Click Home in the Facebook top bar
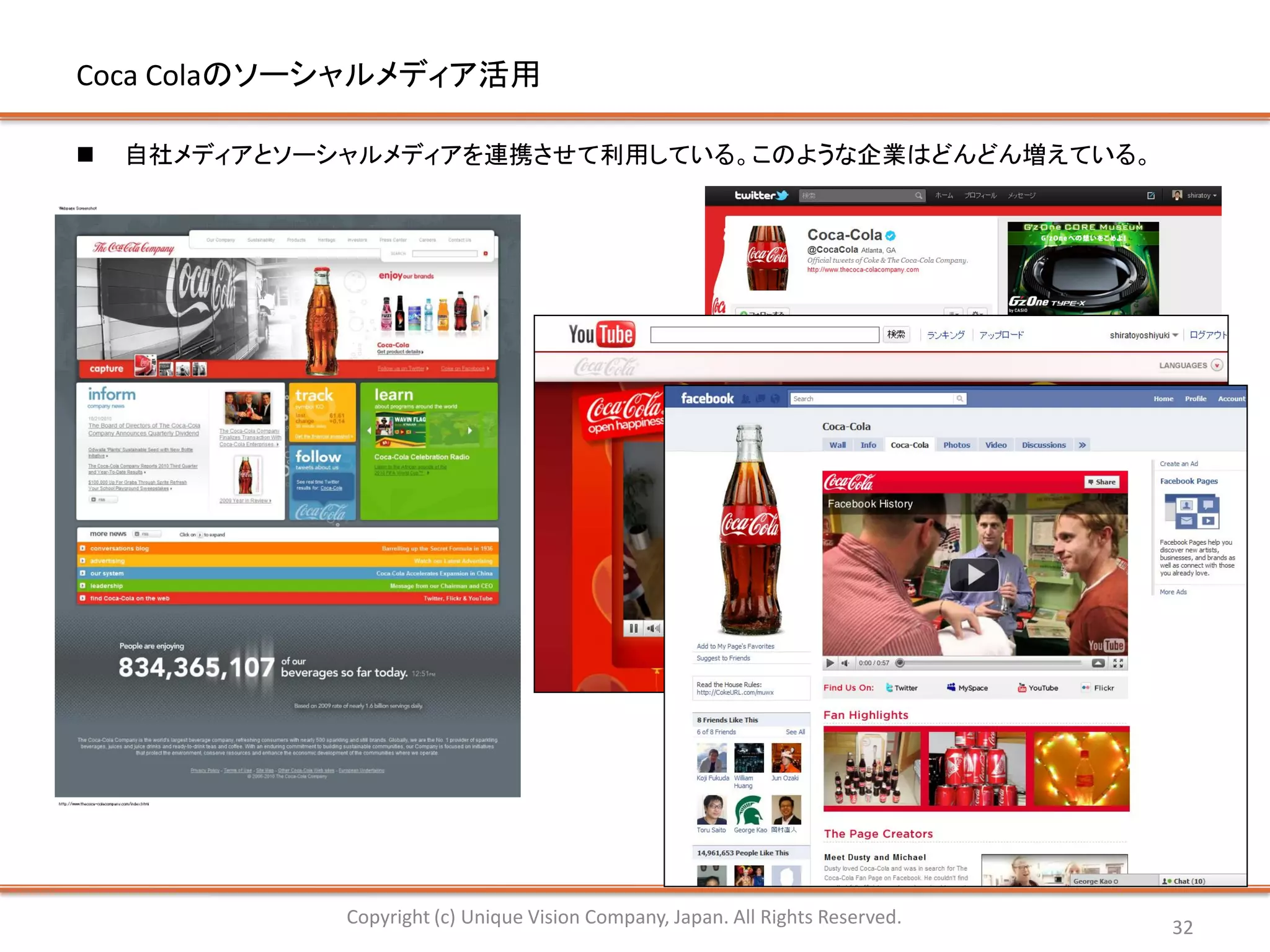Image resolution: width=1270 pixels, height=952 pixels. (x=1163, y=399)
